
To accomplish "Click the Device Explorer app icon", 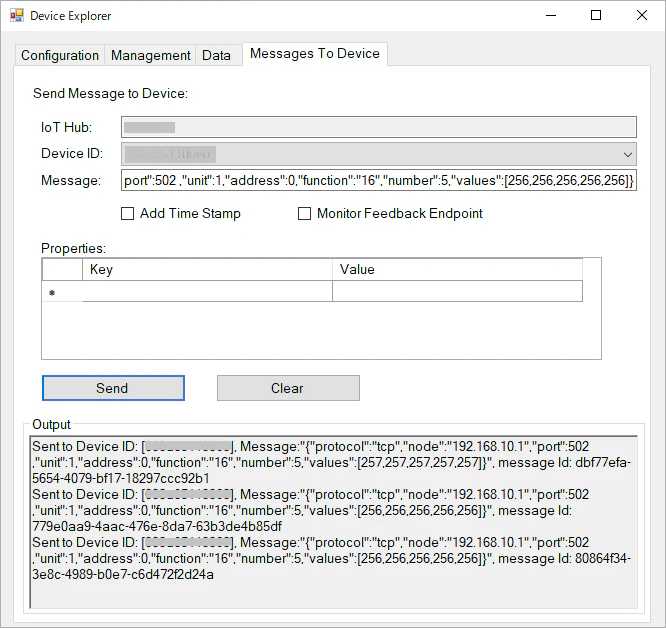I will click(17, 16).
